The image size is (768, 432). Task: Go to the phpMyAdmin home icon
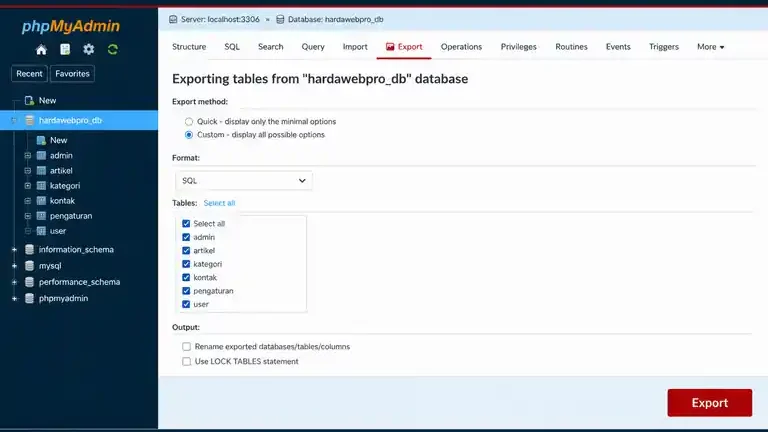click(x=42, y=49)
